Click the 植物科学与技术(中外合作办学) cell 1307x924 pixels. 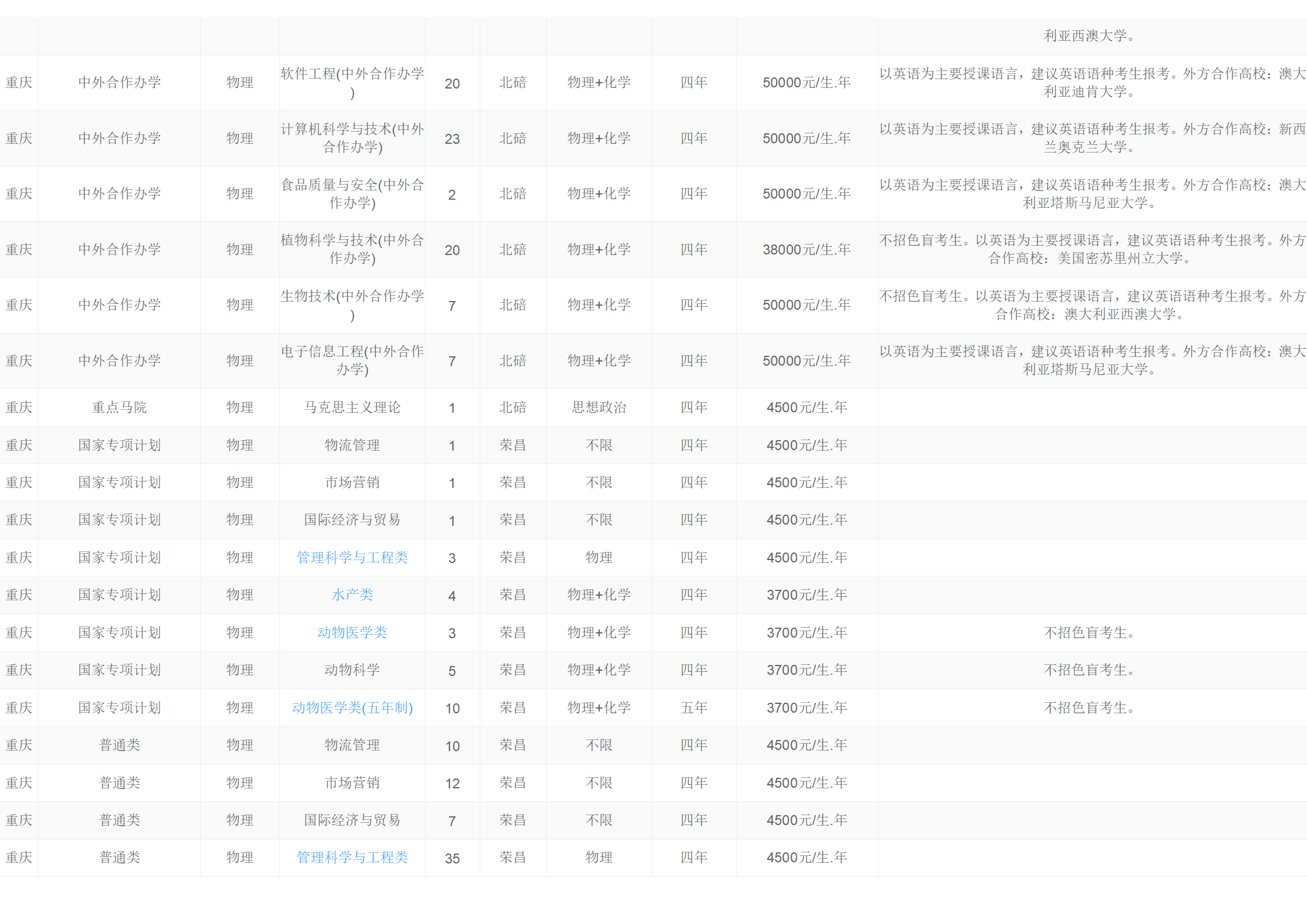point(352,249)
